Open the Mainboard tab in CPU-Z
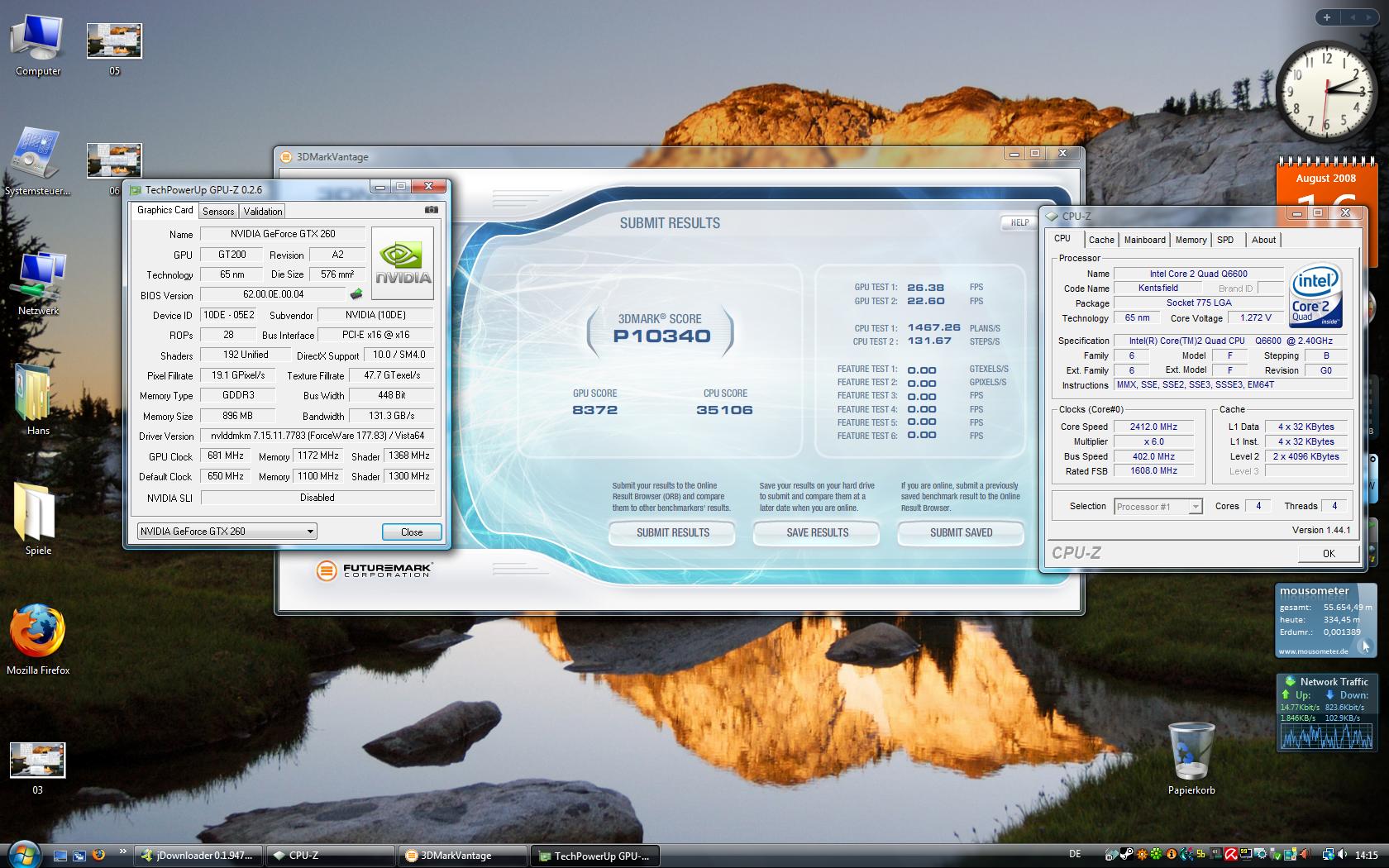The image size is (1389, 868). [1144, 240]
